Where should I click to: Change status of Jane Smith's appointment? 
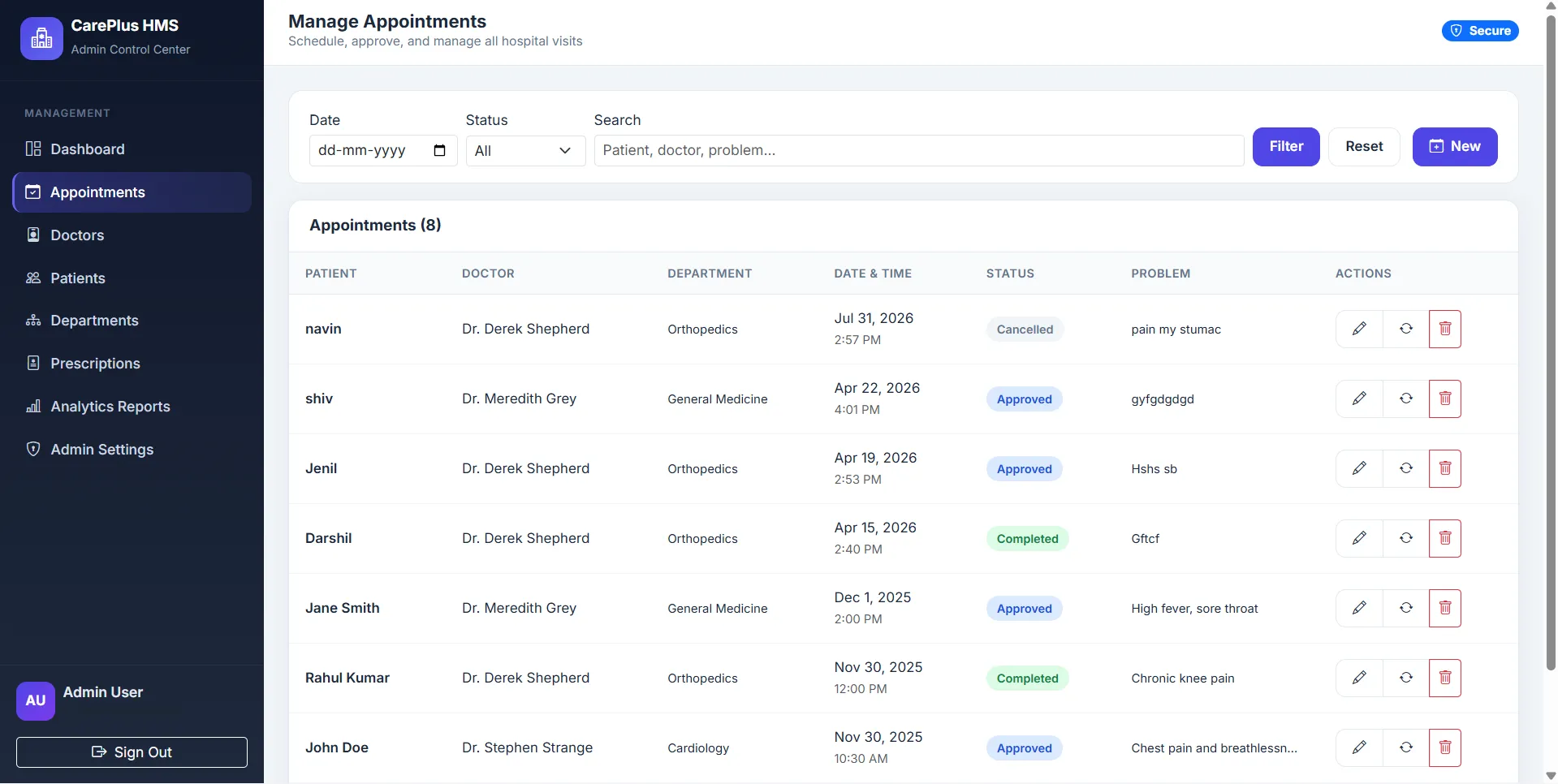point(1406,608)
